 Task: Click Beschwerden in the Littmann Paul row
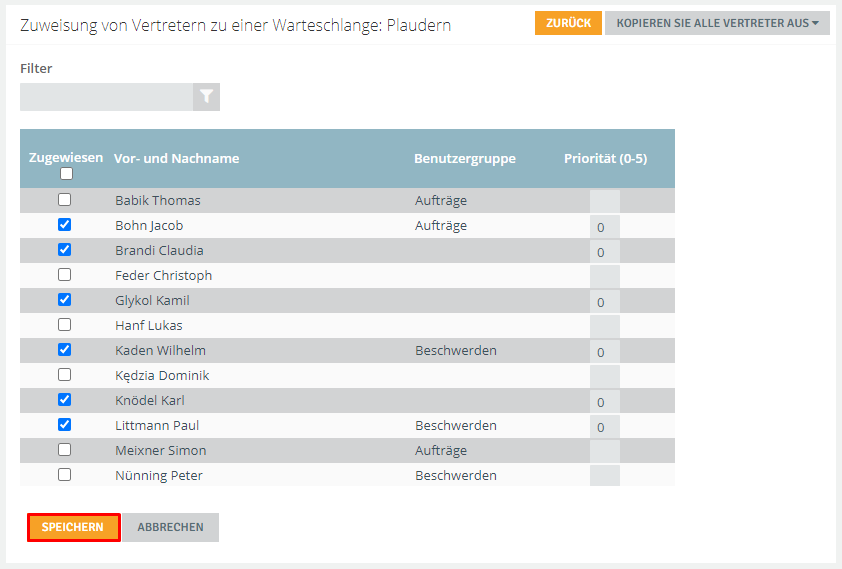coord(456,425)
